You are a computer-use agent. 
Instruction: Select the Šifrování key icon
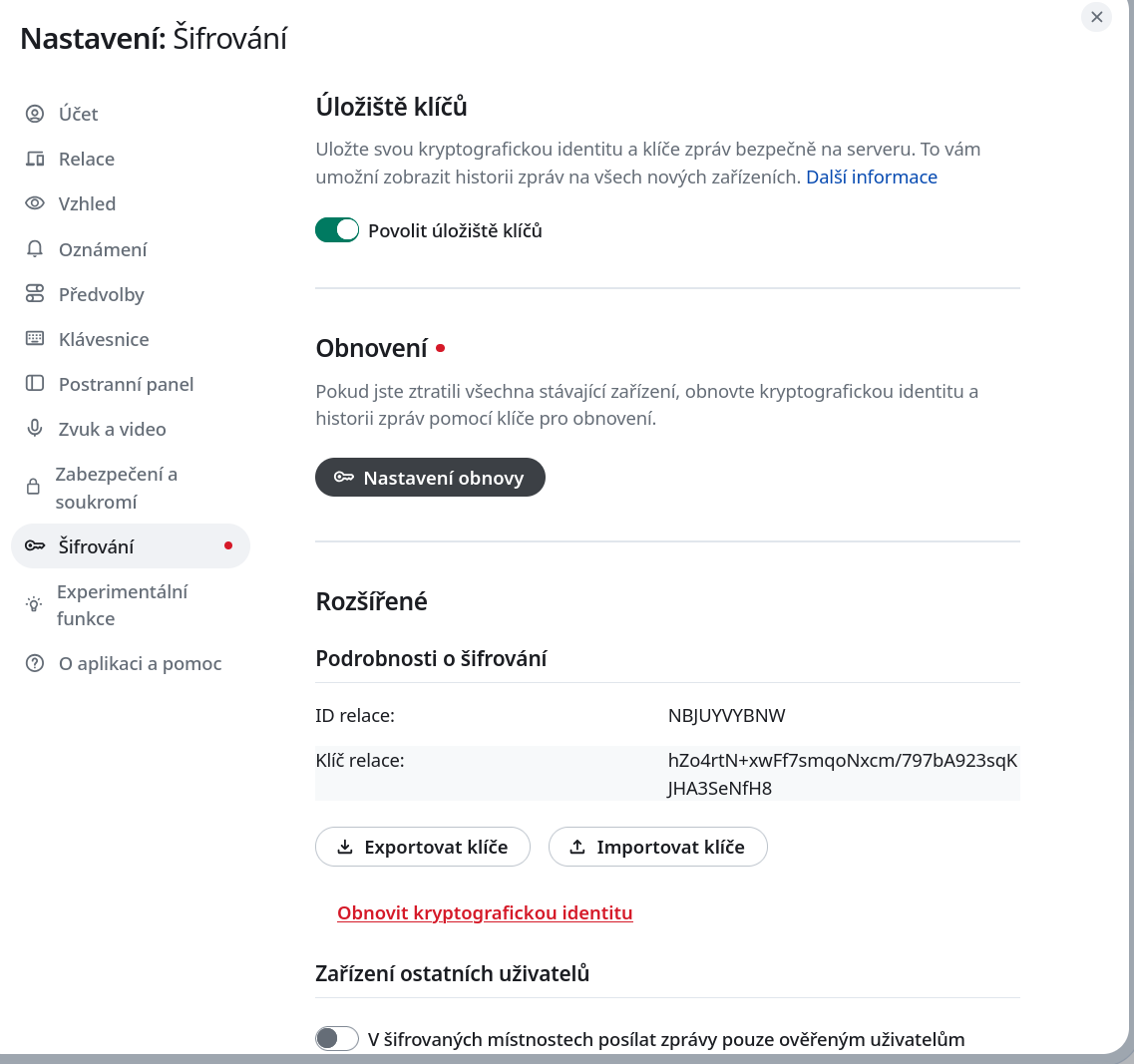[35, 545]
